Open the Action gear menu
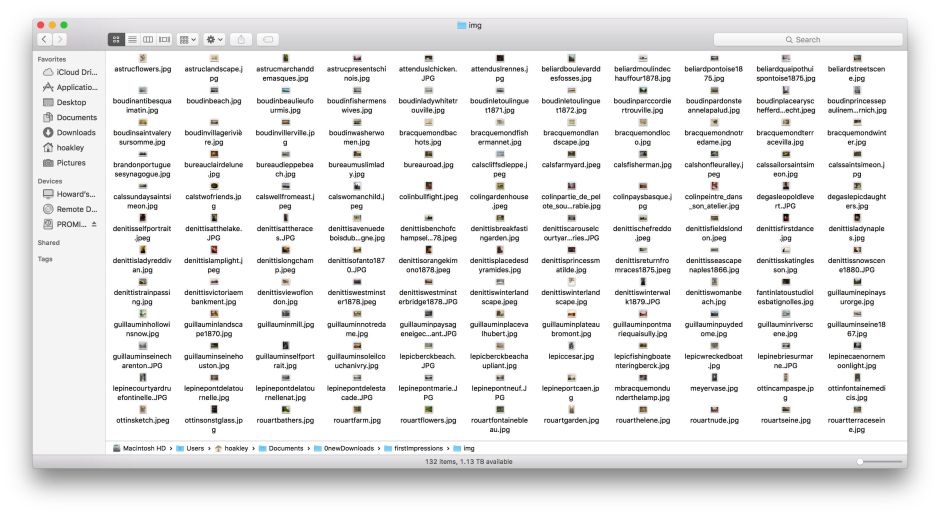The image size is (940, 515). pos(215,39)
